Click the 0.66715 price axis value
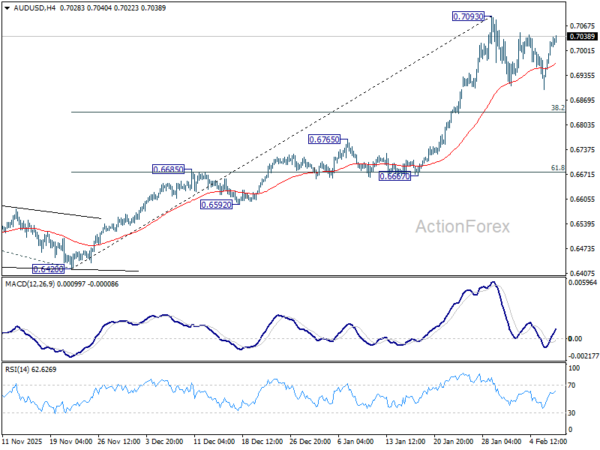This screenshot has height=450, width=600. pyautogui.click(x=582, y=174)
